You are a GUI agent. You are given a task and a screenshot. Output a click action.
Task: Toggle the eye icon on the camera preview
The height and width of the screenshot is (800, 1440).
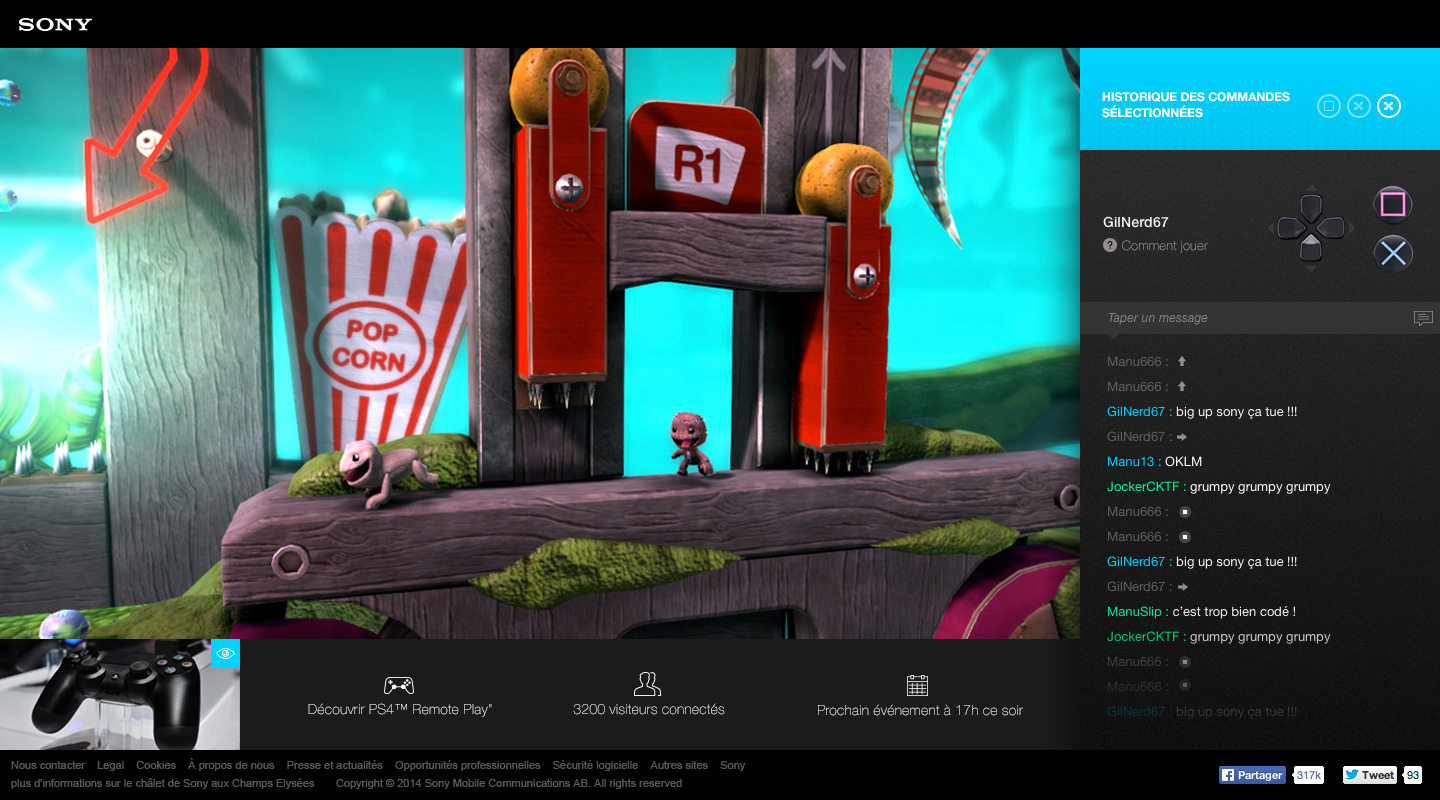(226, 654)
